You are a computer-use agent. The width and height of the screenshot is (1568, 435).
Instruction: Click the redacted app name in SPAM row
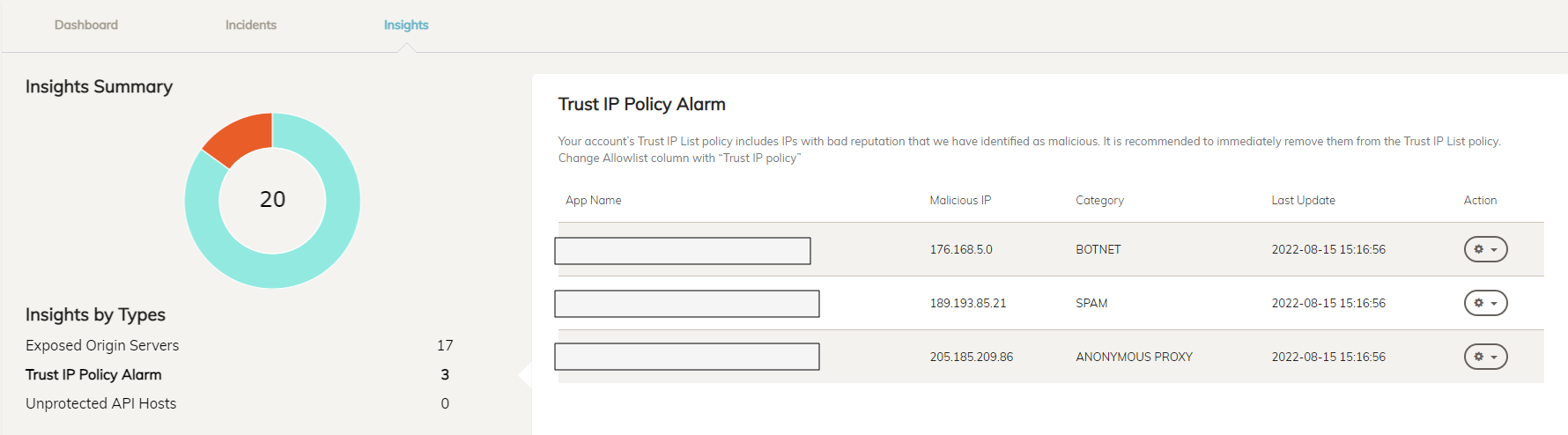[x=687, y=304]
